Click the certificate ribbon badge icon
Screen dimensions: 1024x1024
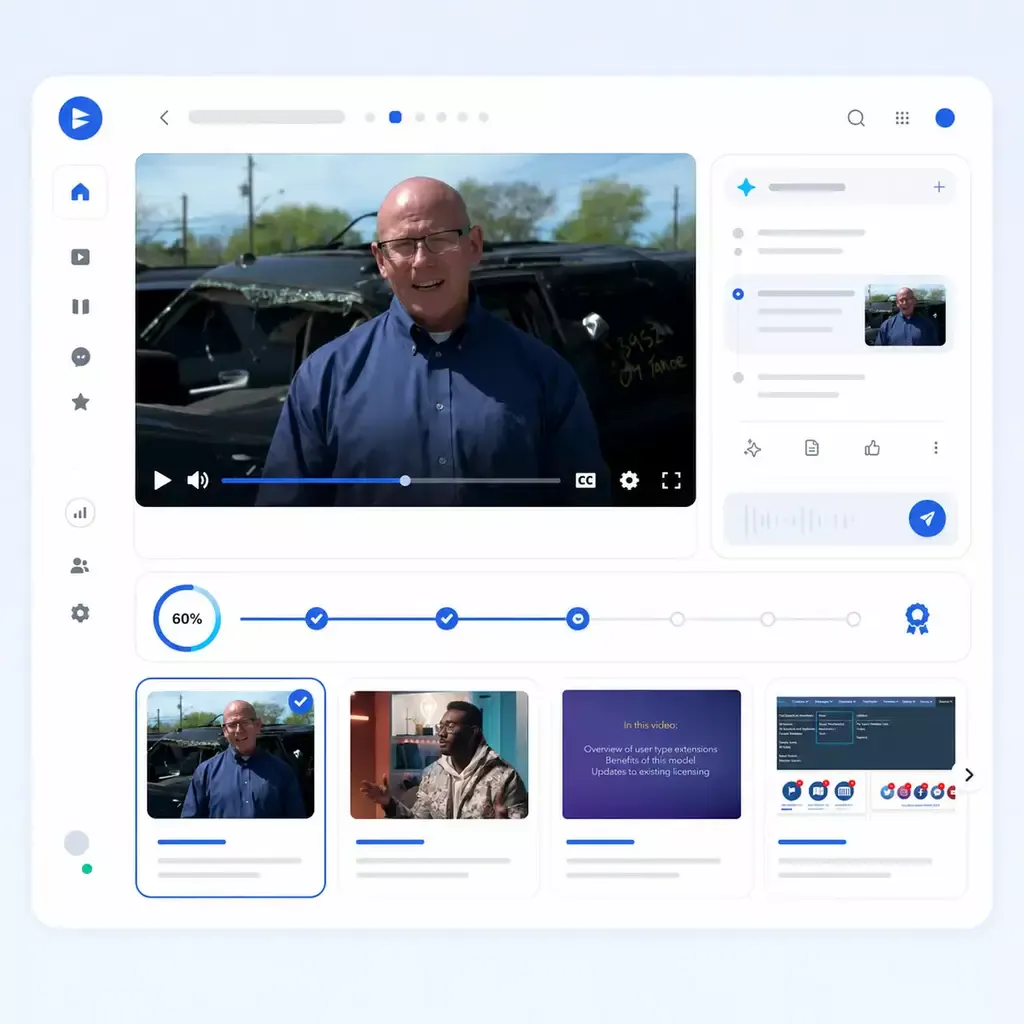point(917,618)
